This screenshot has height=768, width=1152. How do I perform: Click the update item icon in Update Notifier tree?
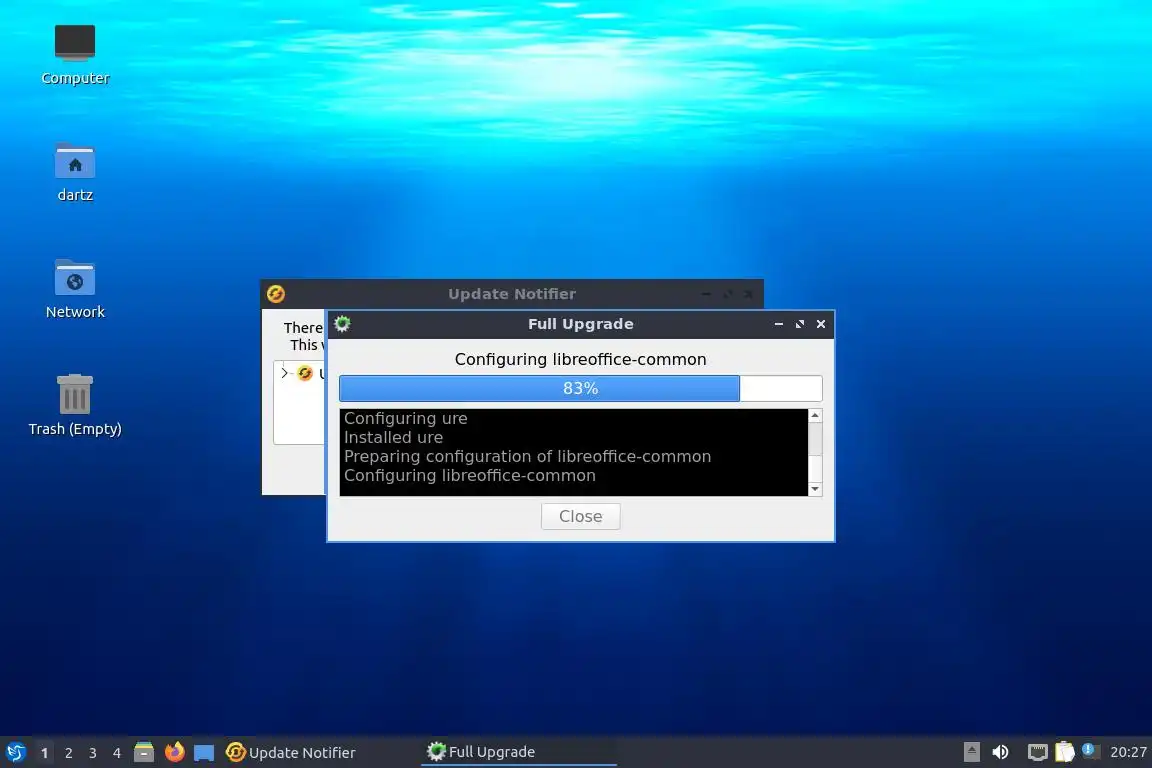305,373
